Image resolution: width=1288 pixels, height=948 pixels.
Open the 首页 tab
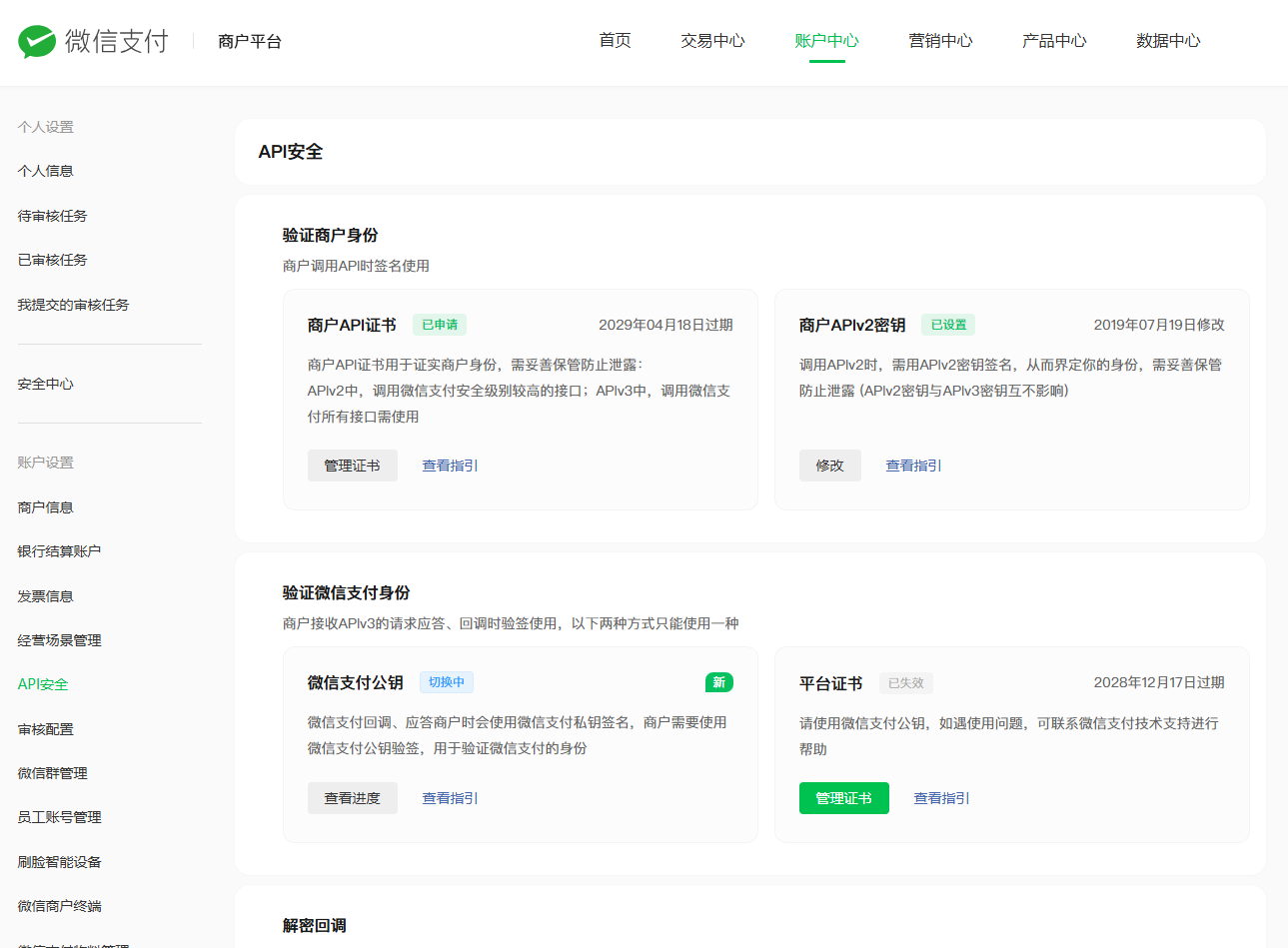tap(615, 40)
